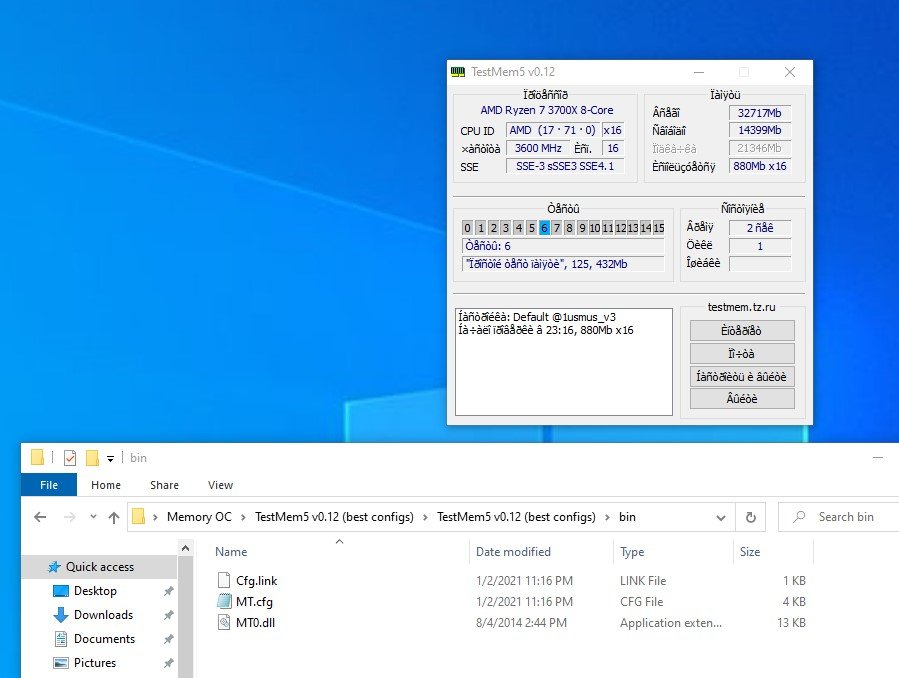
Task: Select the Cfg.link file
Action: [256, 581]
